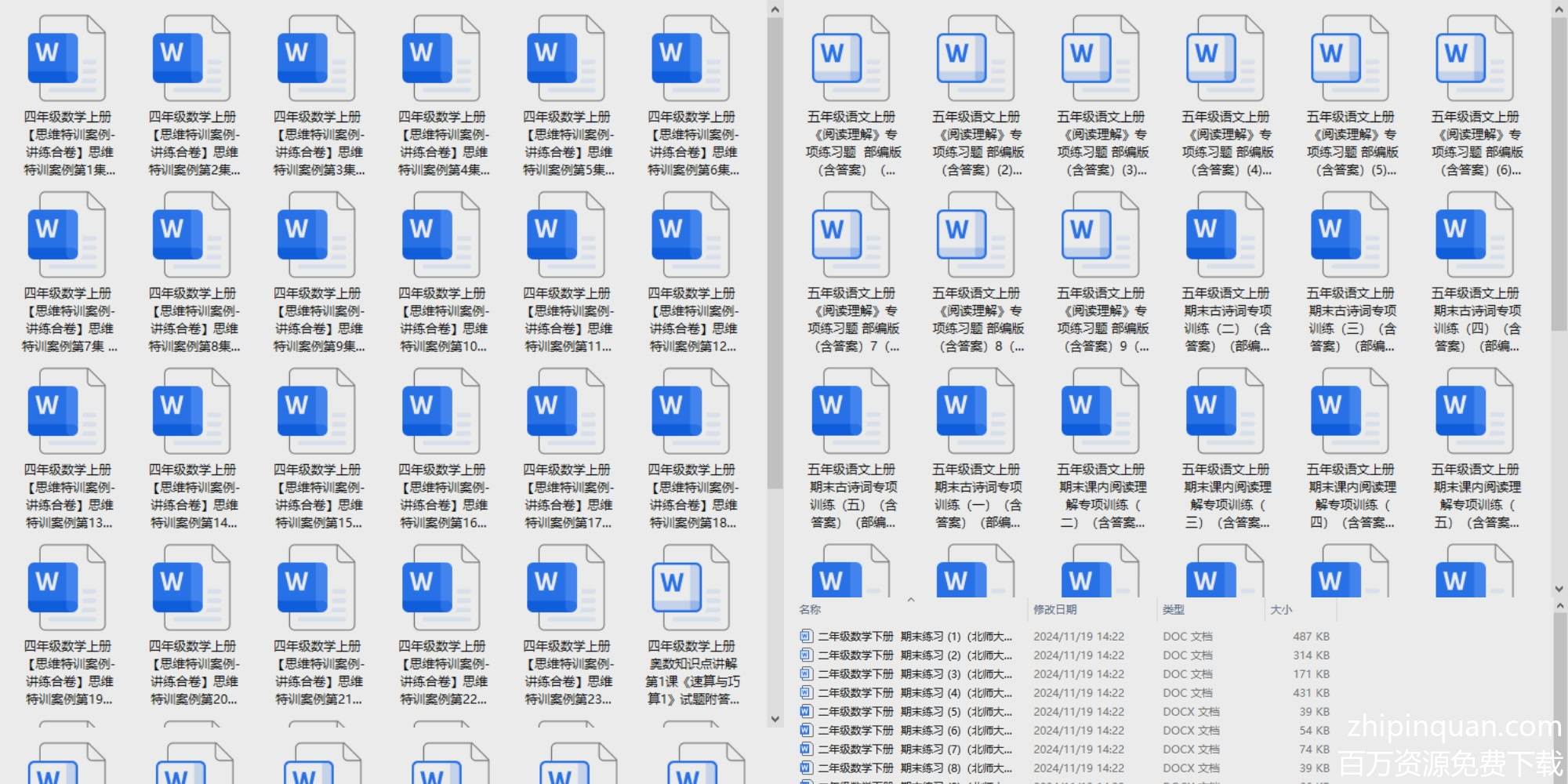1568x784 pixels.
Task: Click the down arrow of the left panel scrollbar
Action: coord(775,718)
